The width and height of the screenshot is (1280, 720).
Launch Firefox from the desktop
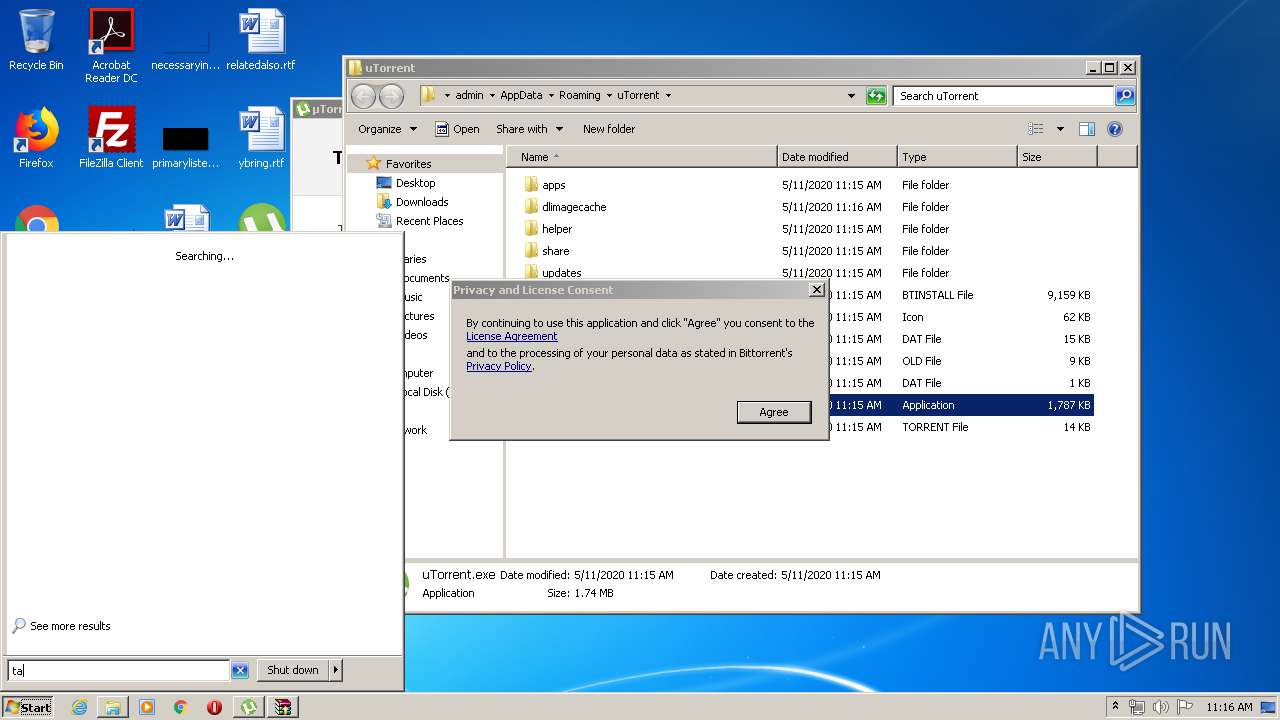click(x=36, y=138)
